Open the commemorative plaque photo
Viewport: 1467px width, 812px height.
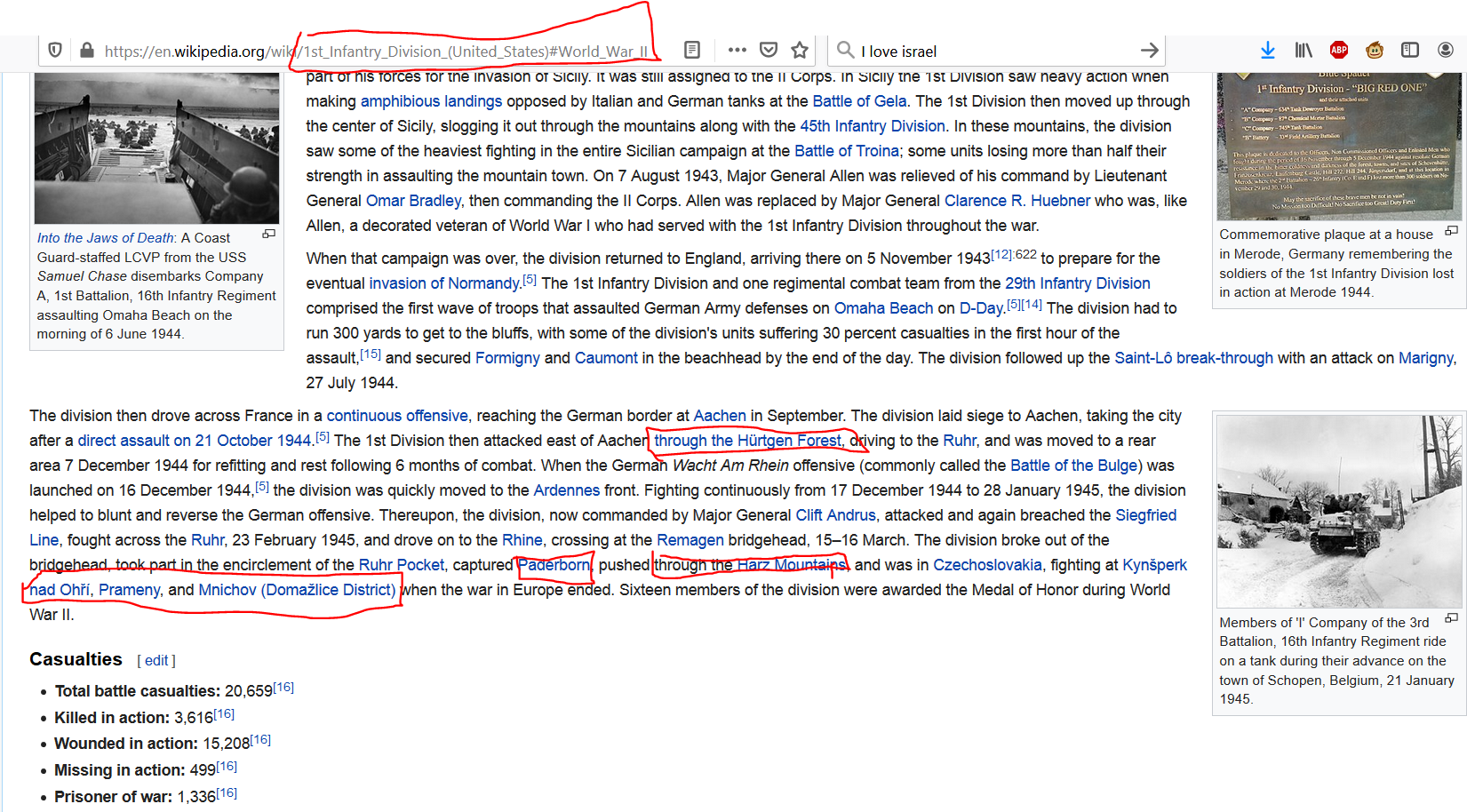[x=1339, y=147]
